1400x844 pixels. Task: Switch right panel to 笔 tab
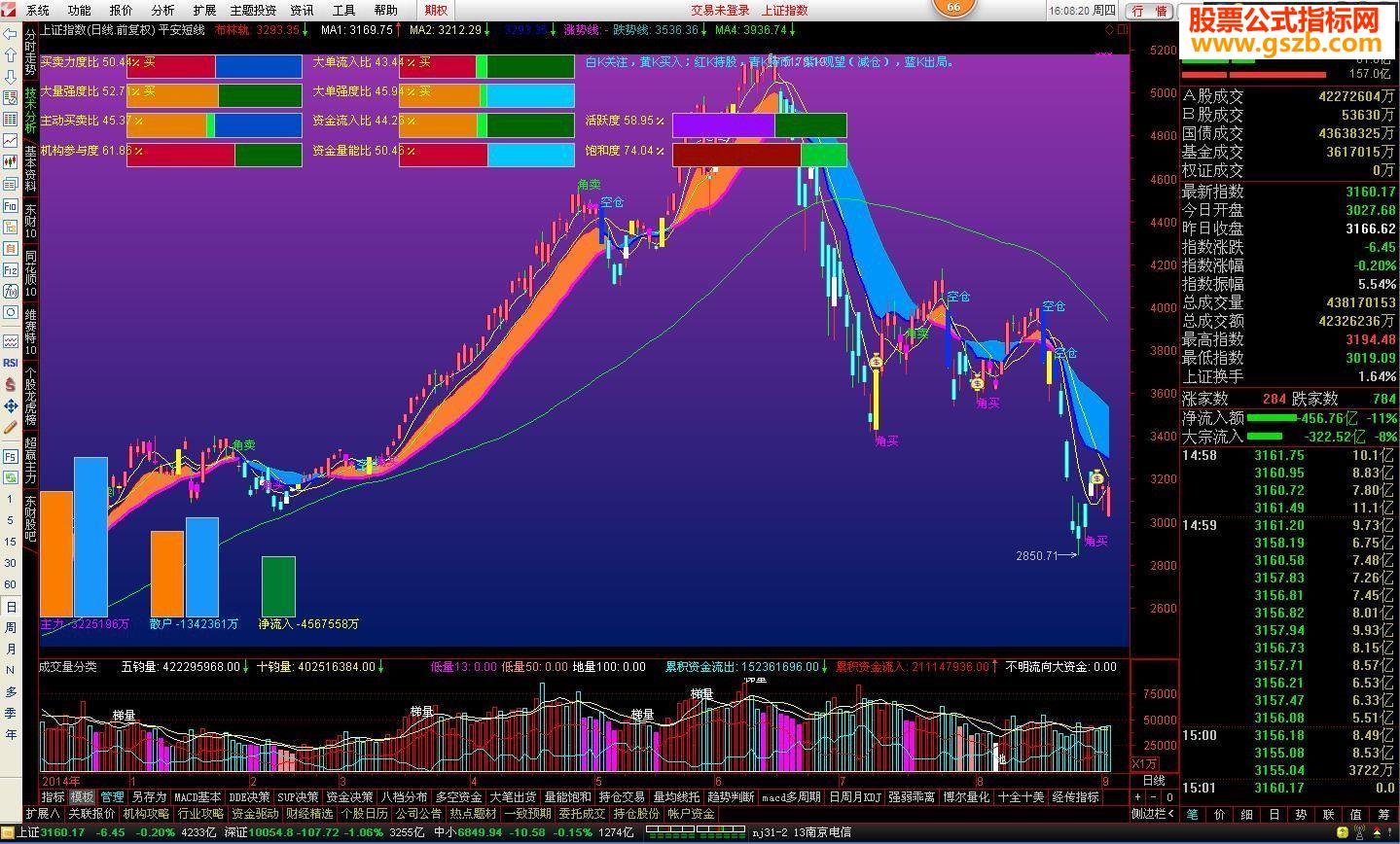pyautogui.click(x=1193, y=814)
